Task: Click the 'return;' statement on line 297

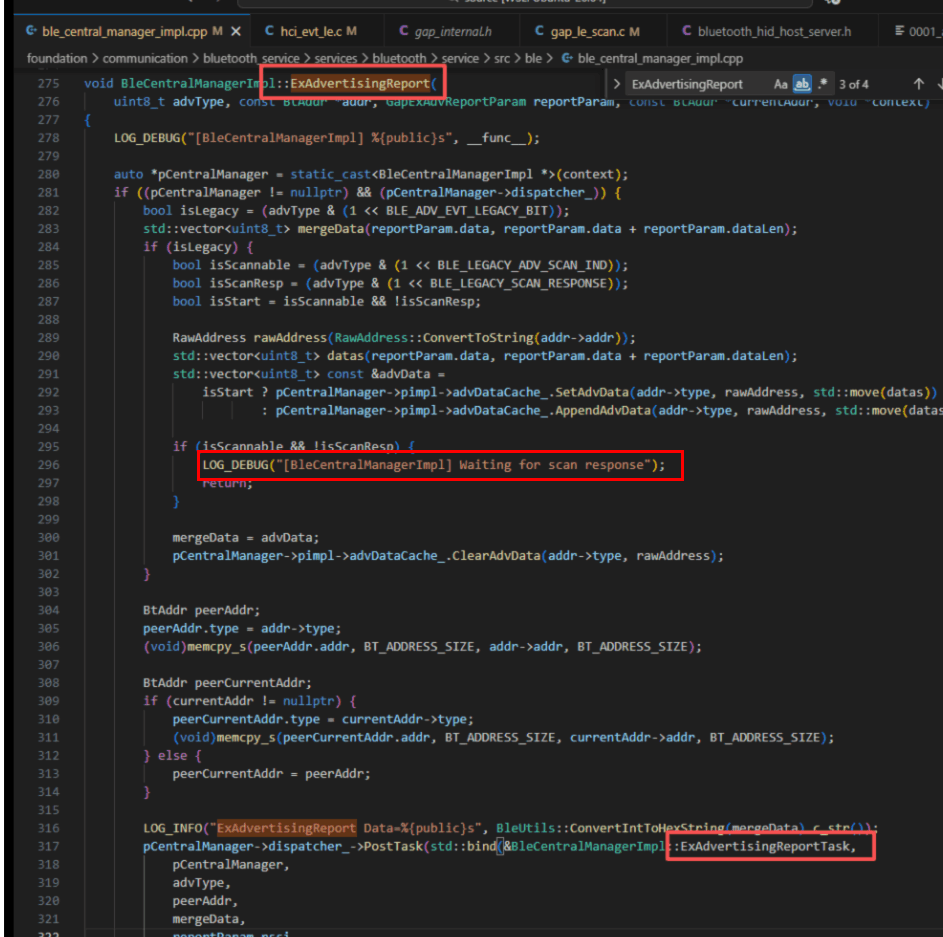Action: coord(227,483)
